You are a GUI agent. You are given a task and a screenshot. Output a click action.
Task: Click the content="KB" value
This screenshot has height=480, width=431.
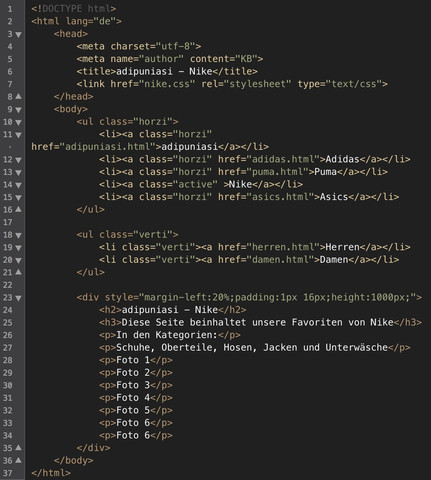pos(224,59)
